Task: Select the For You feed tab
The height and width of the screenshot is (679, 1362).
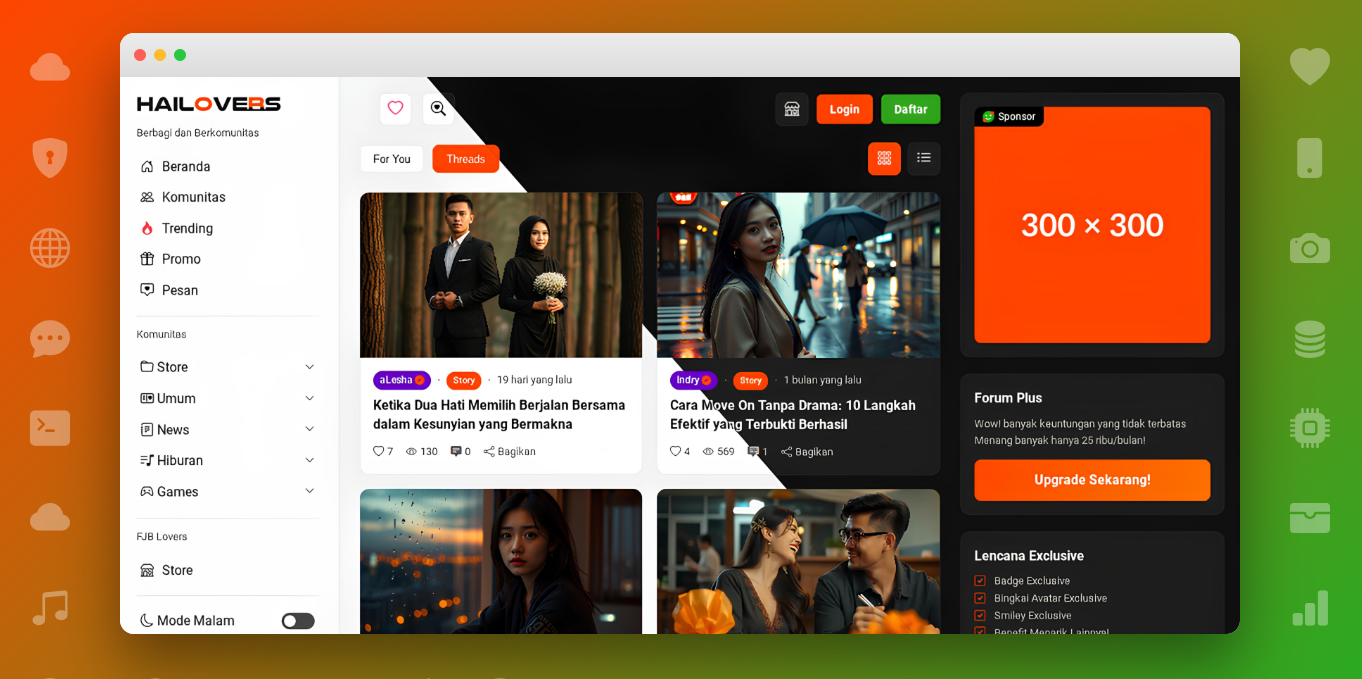Action: click(x=391, y=158)
